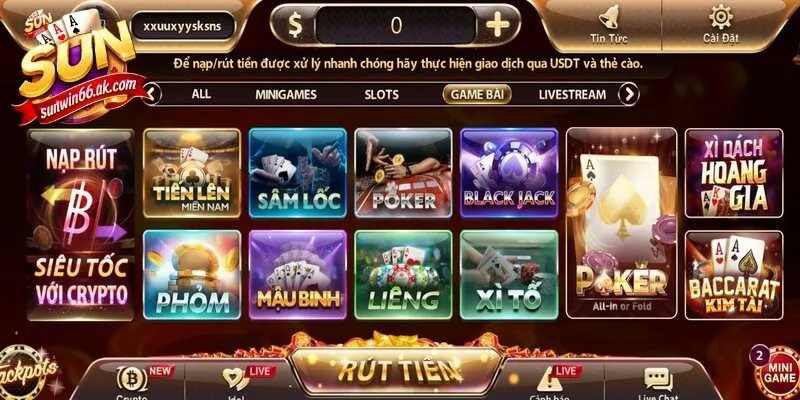The image size is (800, 400).
Task: Open Cài Đặt gear settings
Action: [x=720, y=17]
